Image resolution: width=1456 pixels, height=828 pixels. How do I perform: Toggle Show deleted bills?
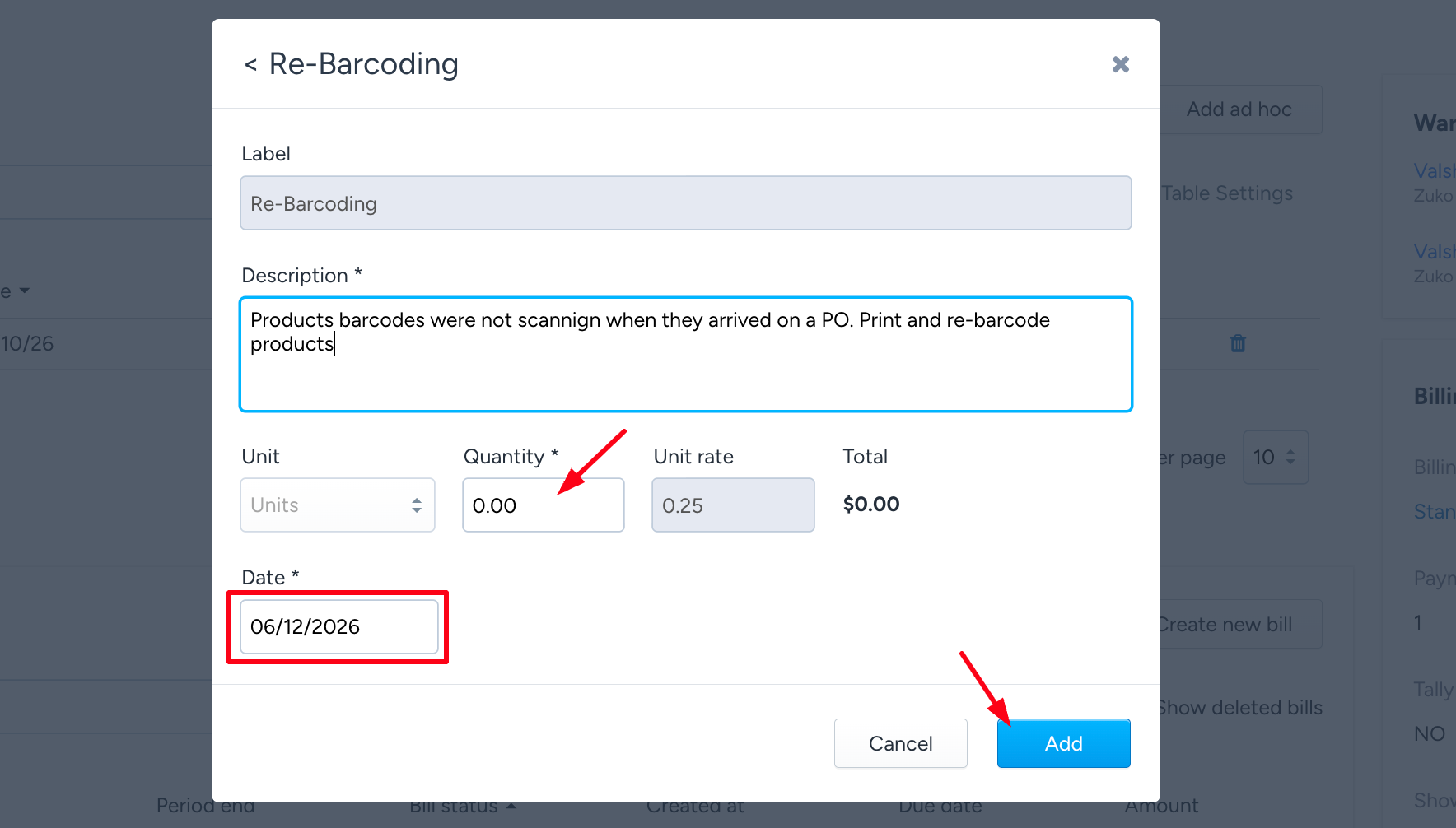tap(1240, 708)
